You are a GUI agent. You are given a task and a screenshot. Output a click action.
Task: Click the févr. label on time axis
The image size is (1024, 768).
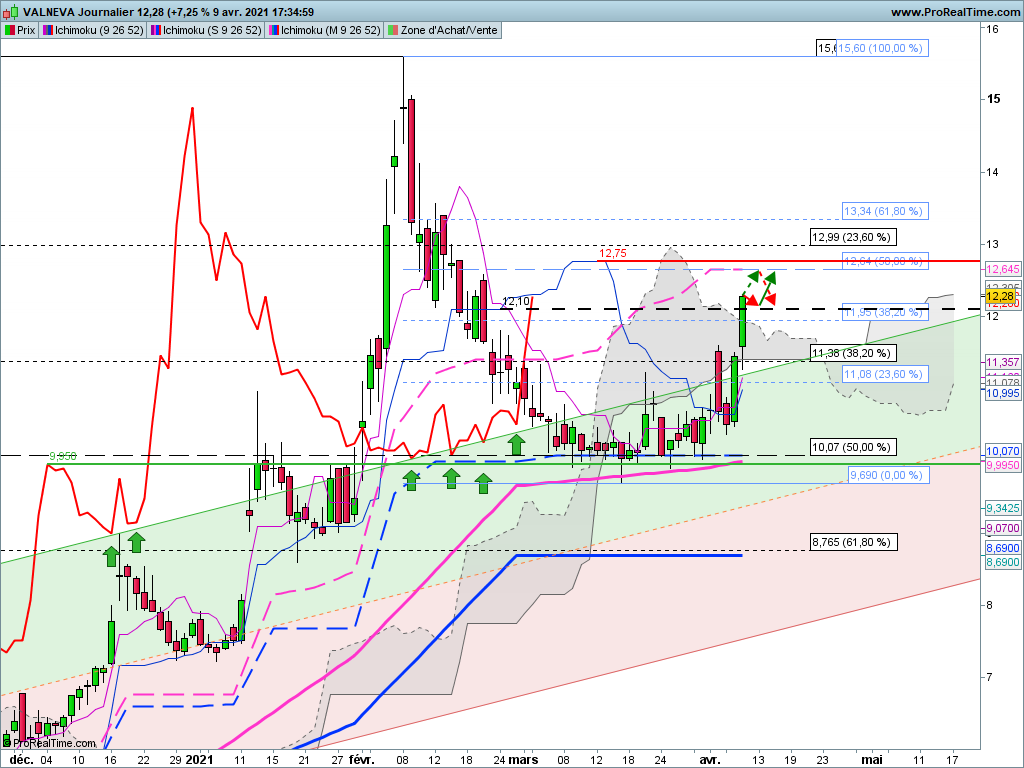click(x=361, y=760)
